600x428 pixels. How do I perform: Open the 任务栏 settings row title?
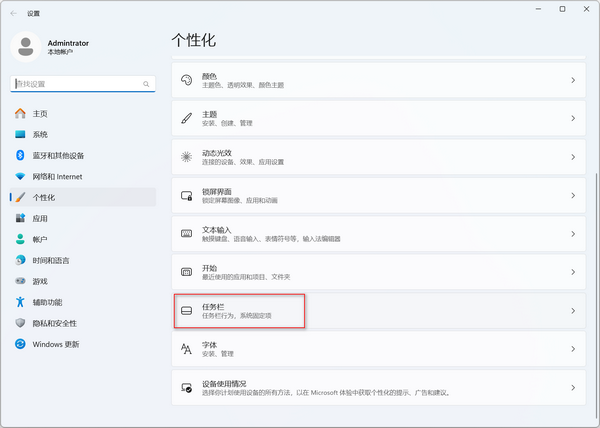coord(213,307)
